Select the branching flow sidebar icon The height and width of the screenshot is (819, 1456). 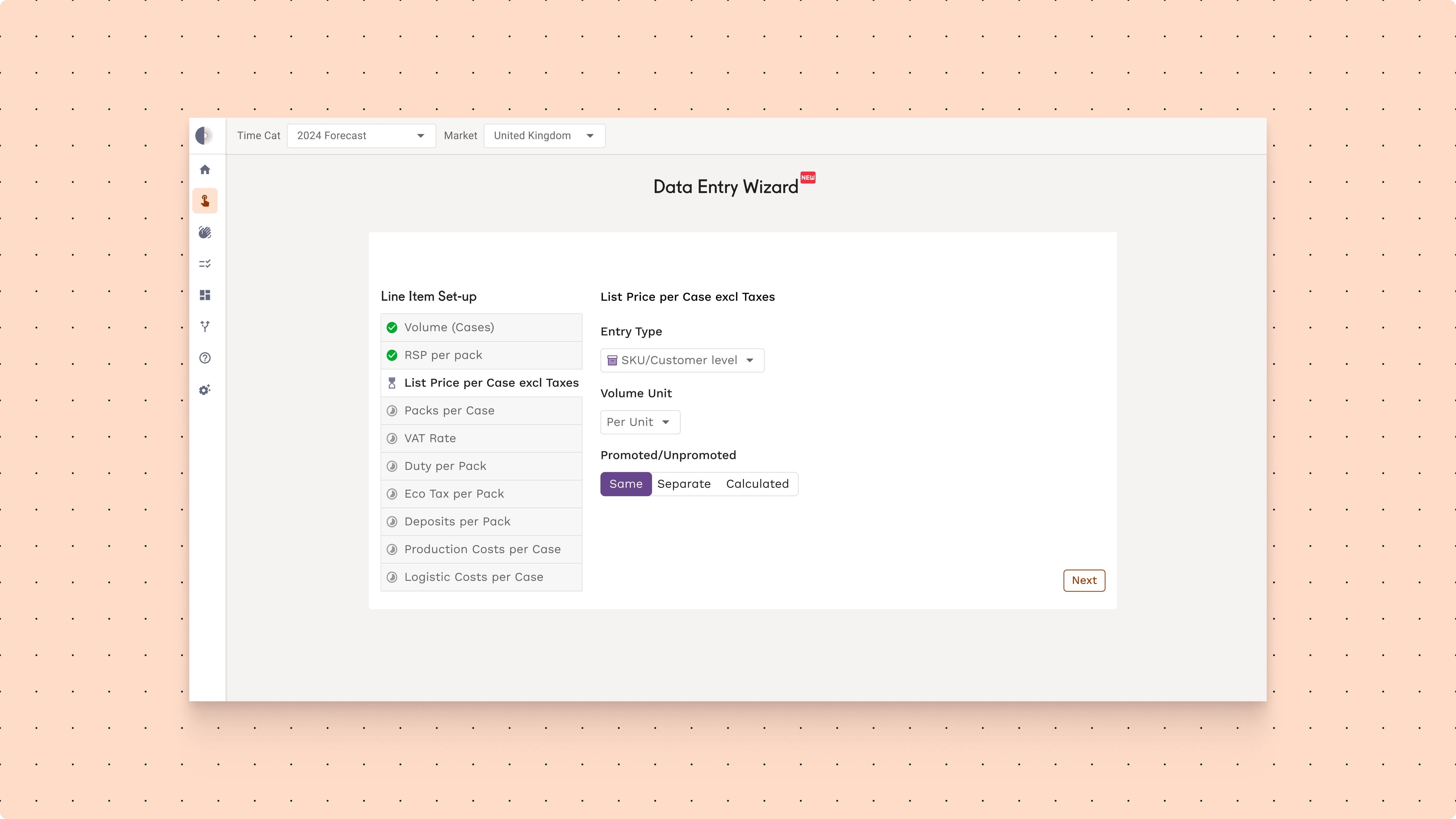(205, 326)
